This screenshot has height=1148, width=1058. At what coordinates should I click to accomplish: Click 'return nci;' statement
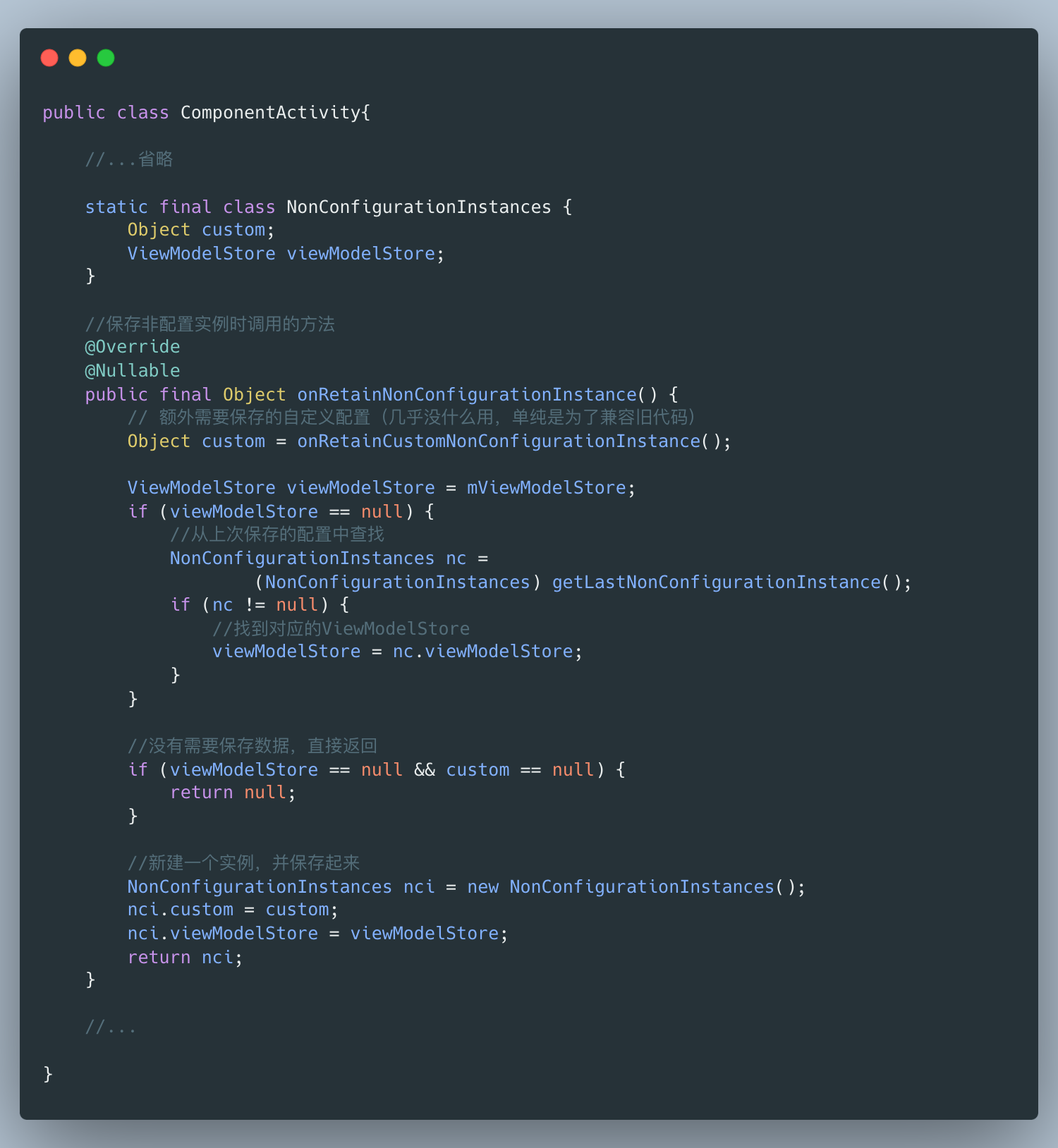click(185, 958)
